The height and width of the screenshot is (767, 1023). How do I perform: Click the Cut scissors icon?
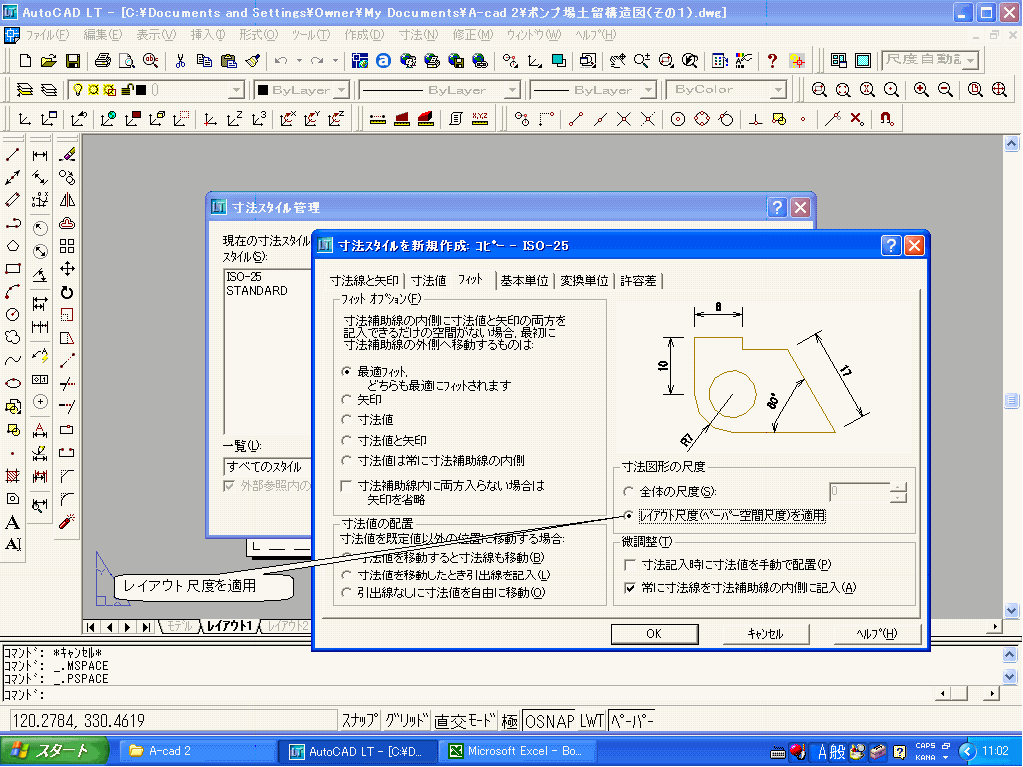180,61
